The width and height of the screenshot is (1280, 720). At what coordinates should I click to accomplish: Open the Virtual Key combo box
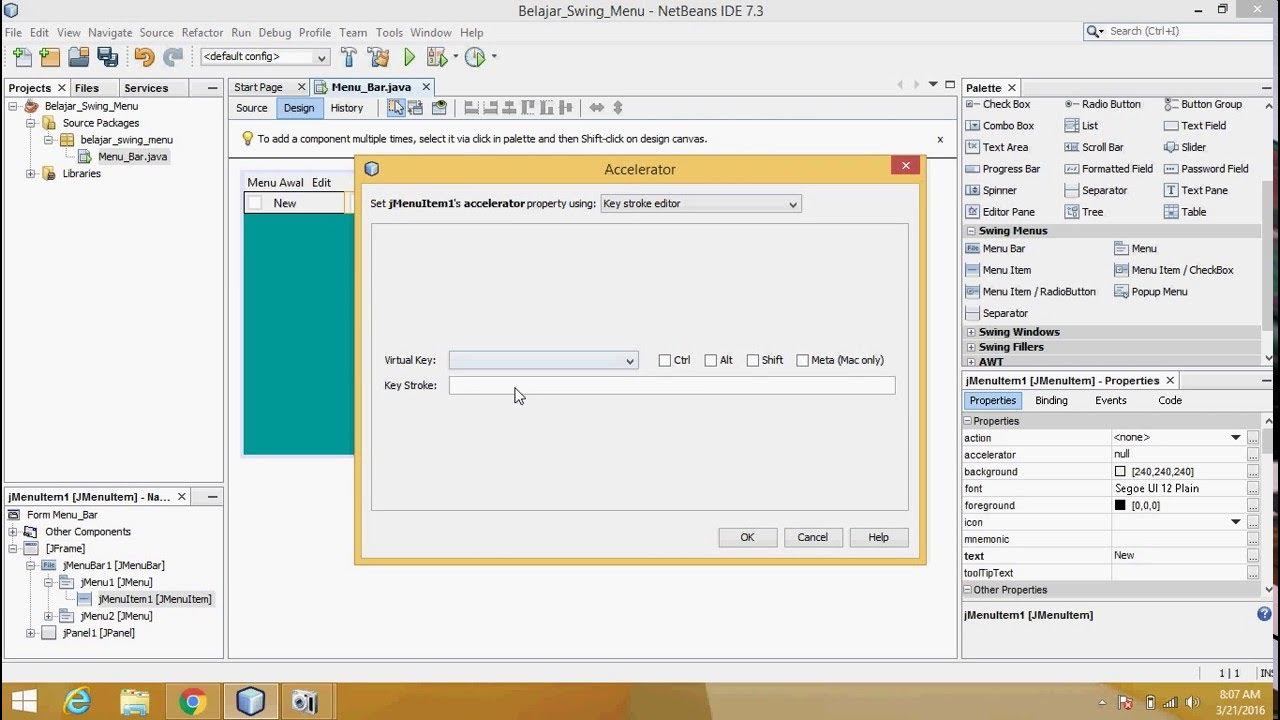[543, 360]
